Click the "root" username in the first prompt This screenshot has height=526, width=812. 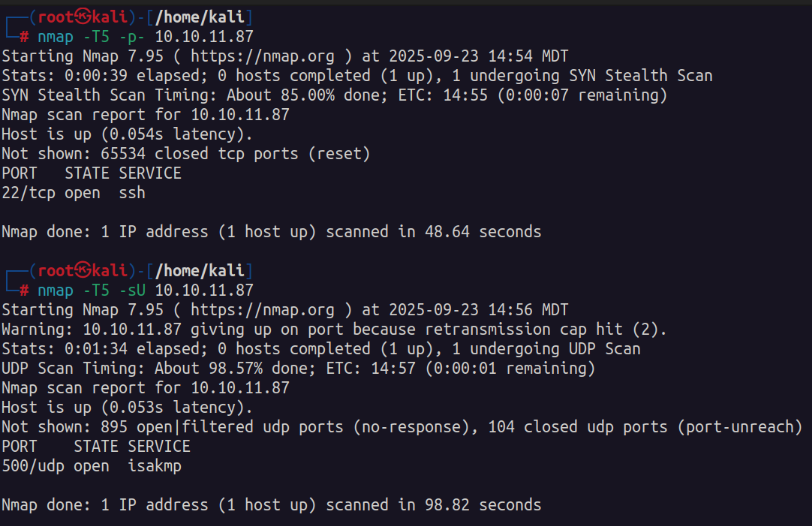tap(57, 18)
